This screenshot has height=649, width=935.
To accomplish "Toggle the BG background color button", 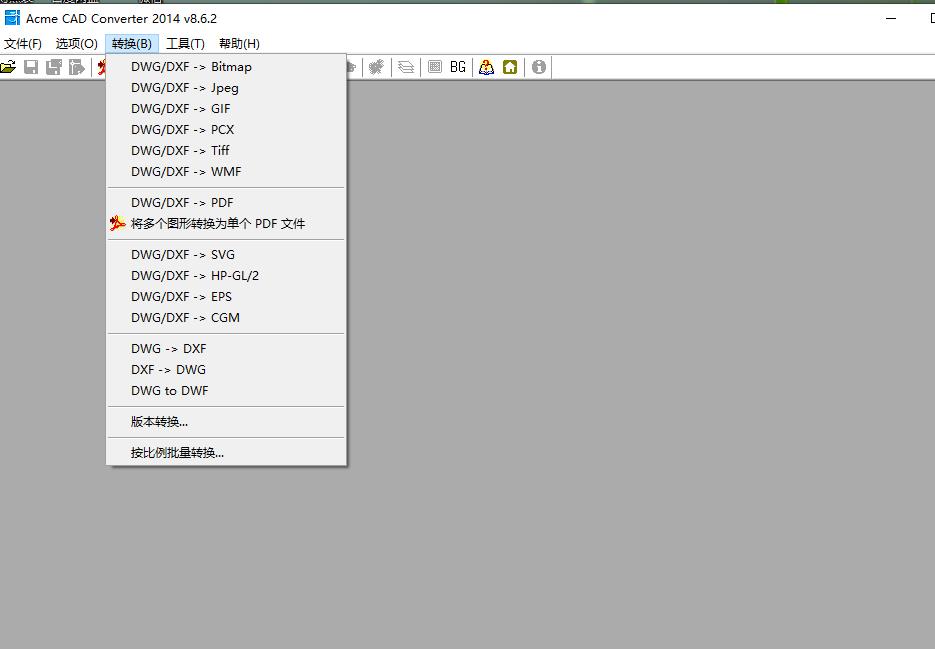I will coord(458,67).
